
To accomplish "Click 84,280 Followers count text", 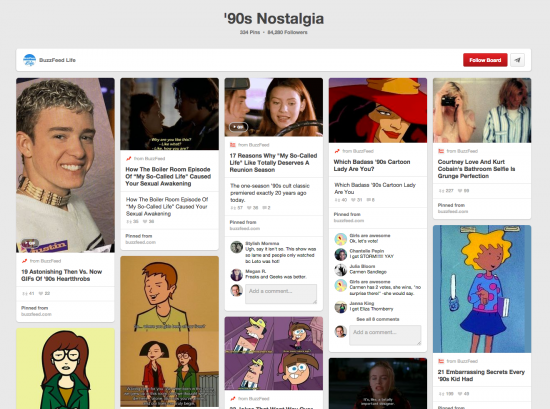I will [x=288, y=32].
